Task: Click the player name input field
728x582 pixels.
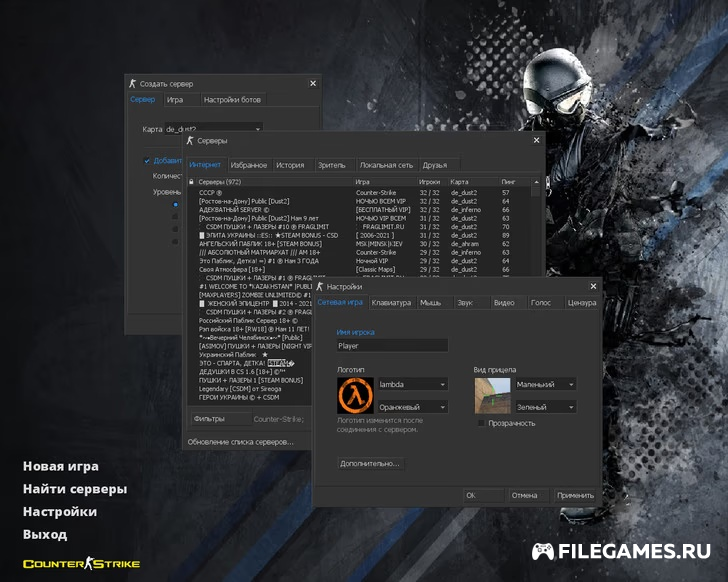Action: 392,346
